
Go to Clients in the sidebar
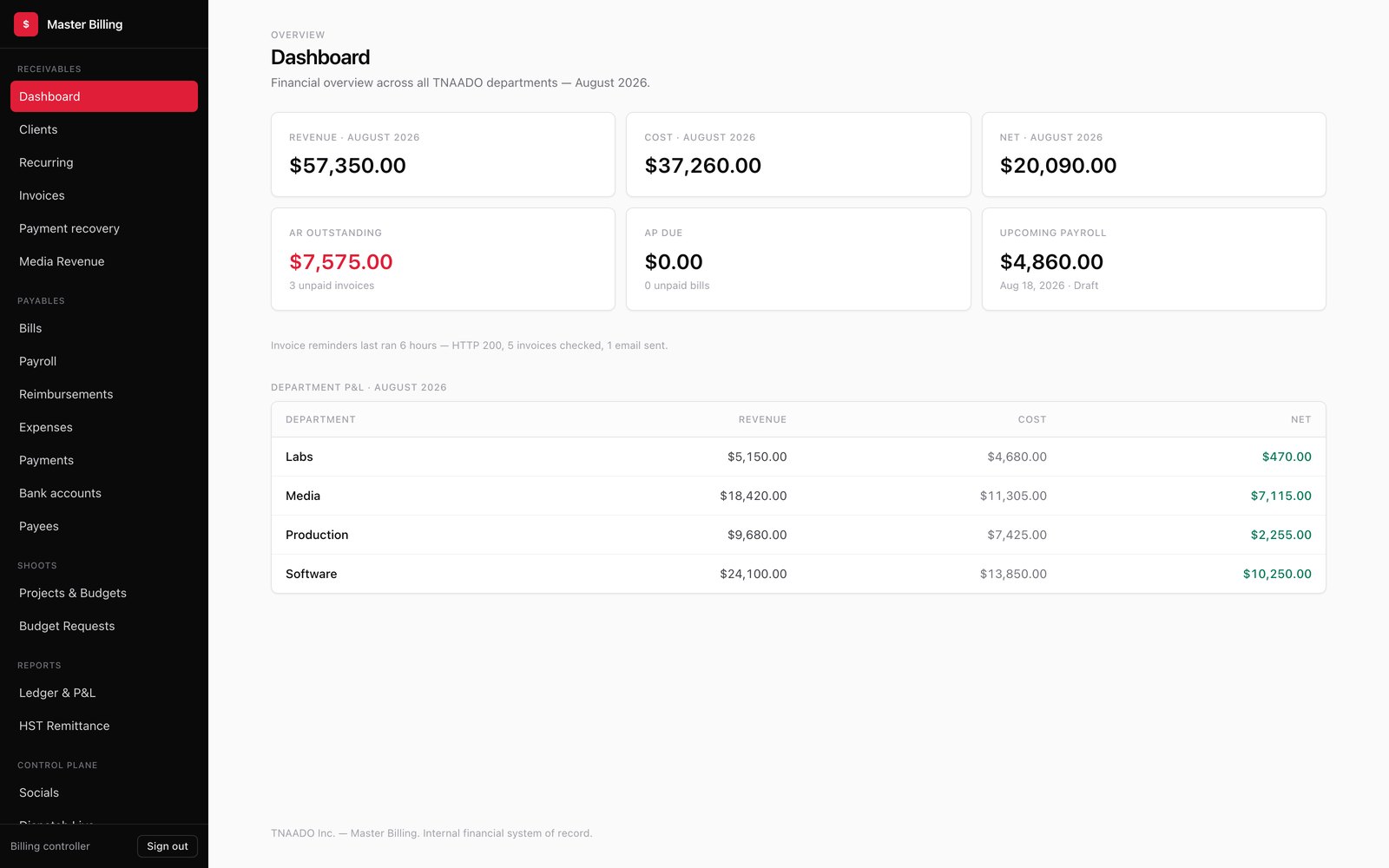pos(104,129)
